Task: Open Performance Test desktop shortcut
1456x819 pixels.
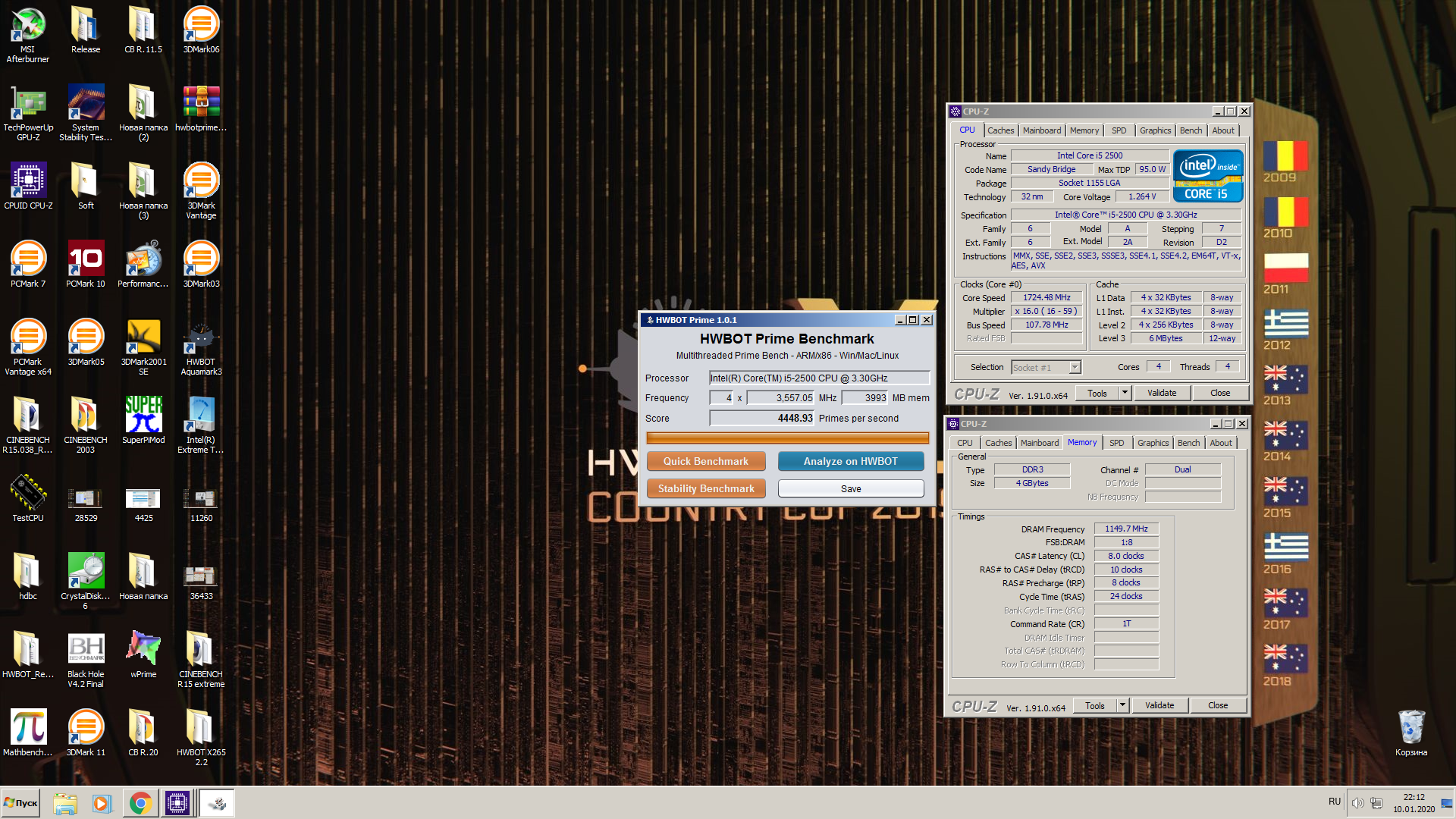Action: pyautogui.click(x=143, y=264)
